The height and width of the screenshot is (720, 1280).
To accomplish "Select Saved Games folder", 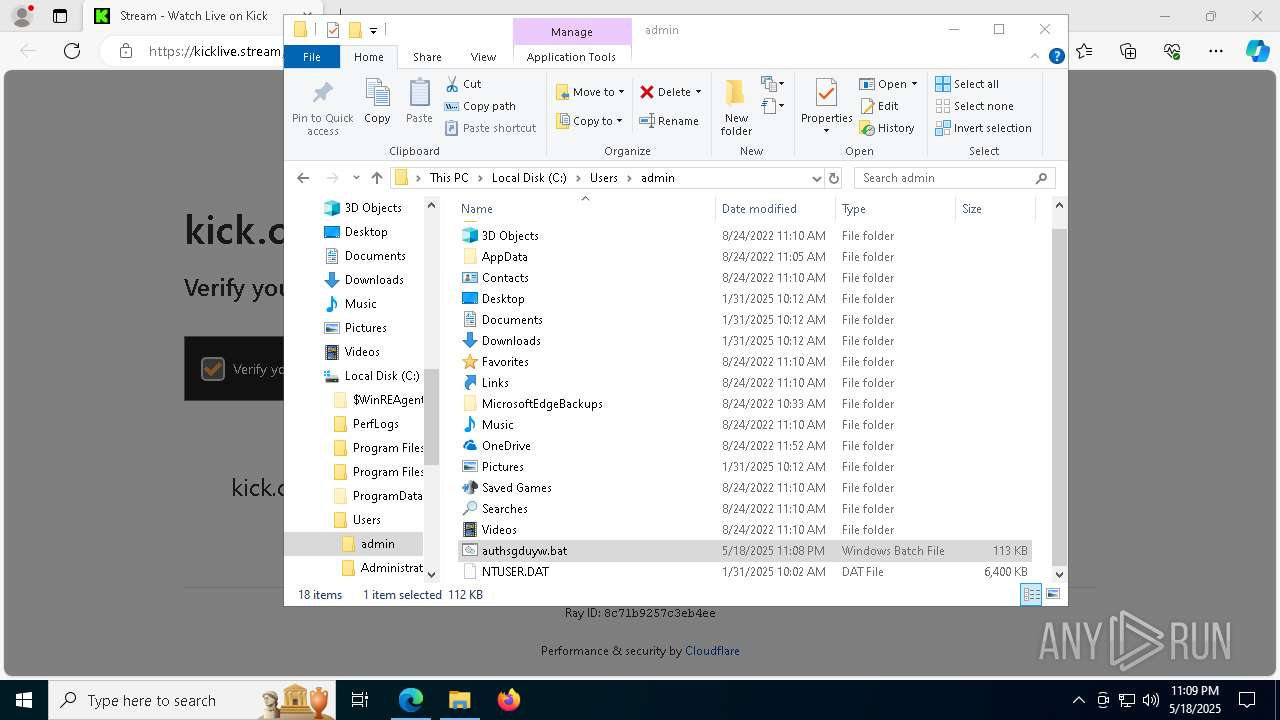I will point(745,488).
